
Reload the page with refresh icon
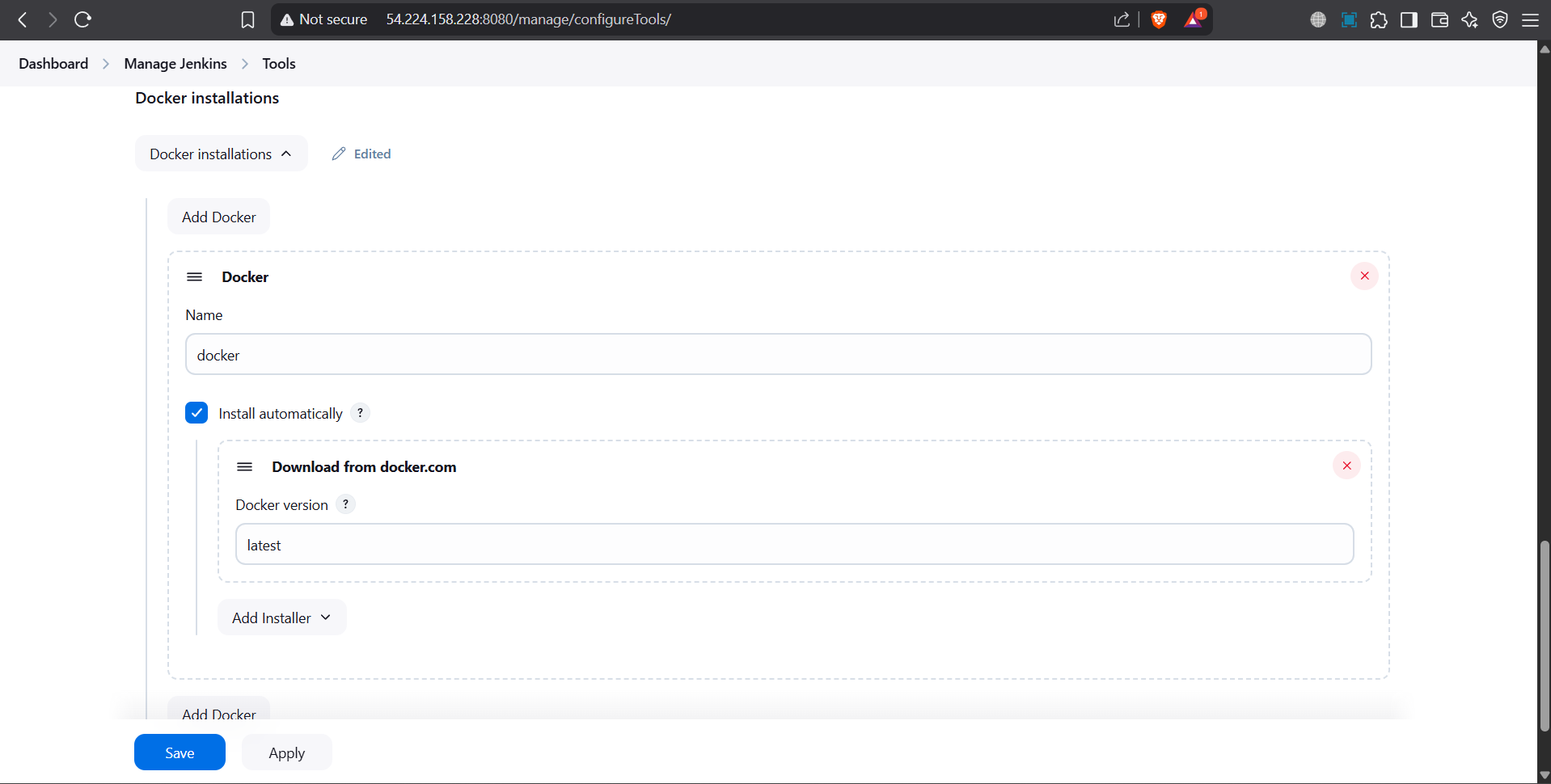point(82,19)
